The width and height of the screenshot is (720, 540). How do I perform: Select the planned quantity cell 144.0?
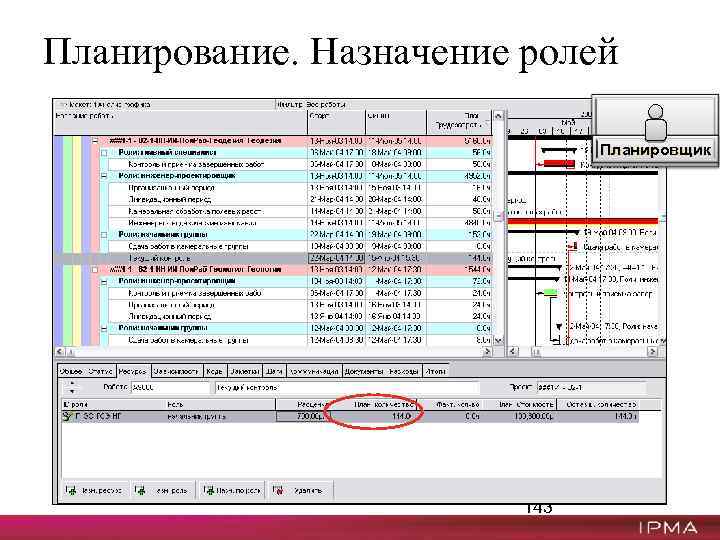click(372, 416)
